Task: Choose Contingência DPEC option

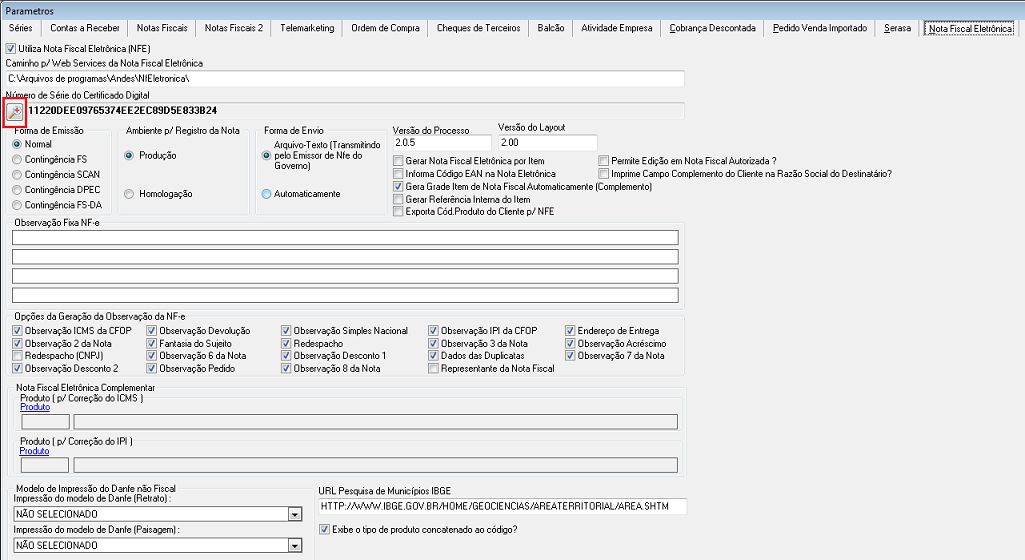Action: [17, 190]
